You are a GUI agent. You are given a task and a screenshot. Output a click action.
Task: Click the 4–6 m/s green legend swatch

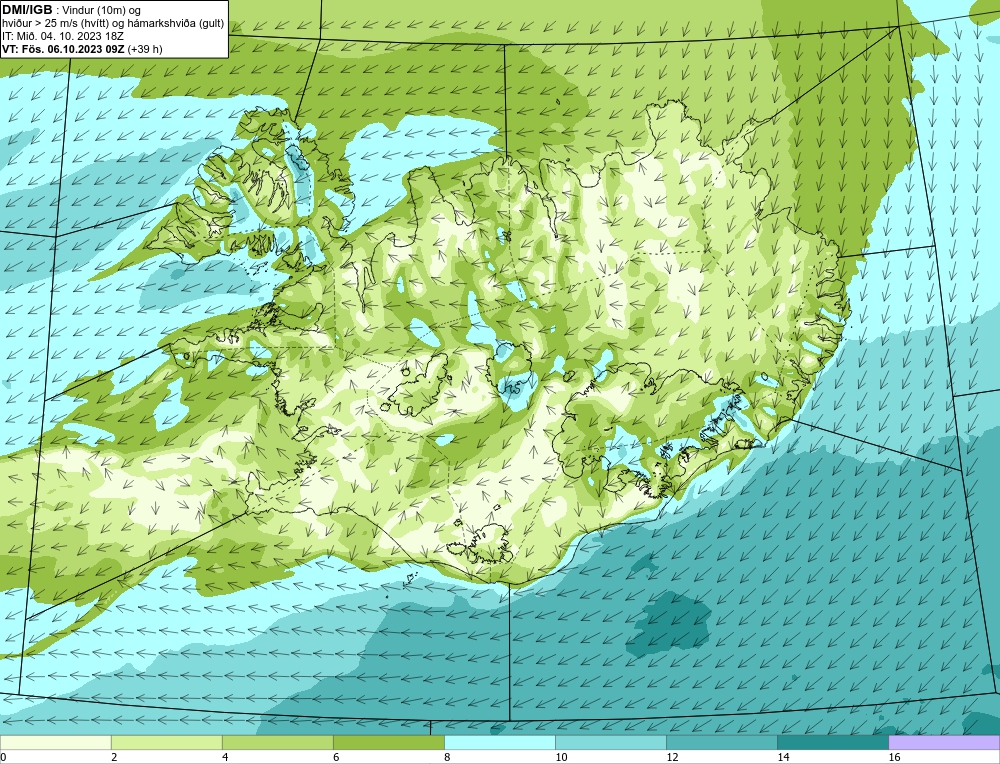pos(277,742)
